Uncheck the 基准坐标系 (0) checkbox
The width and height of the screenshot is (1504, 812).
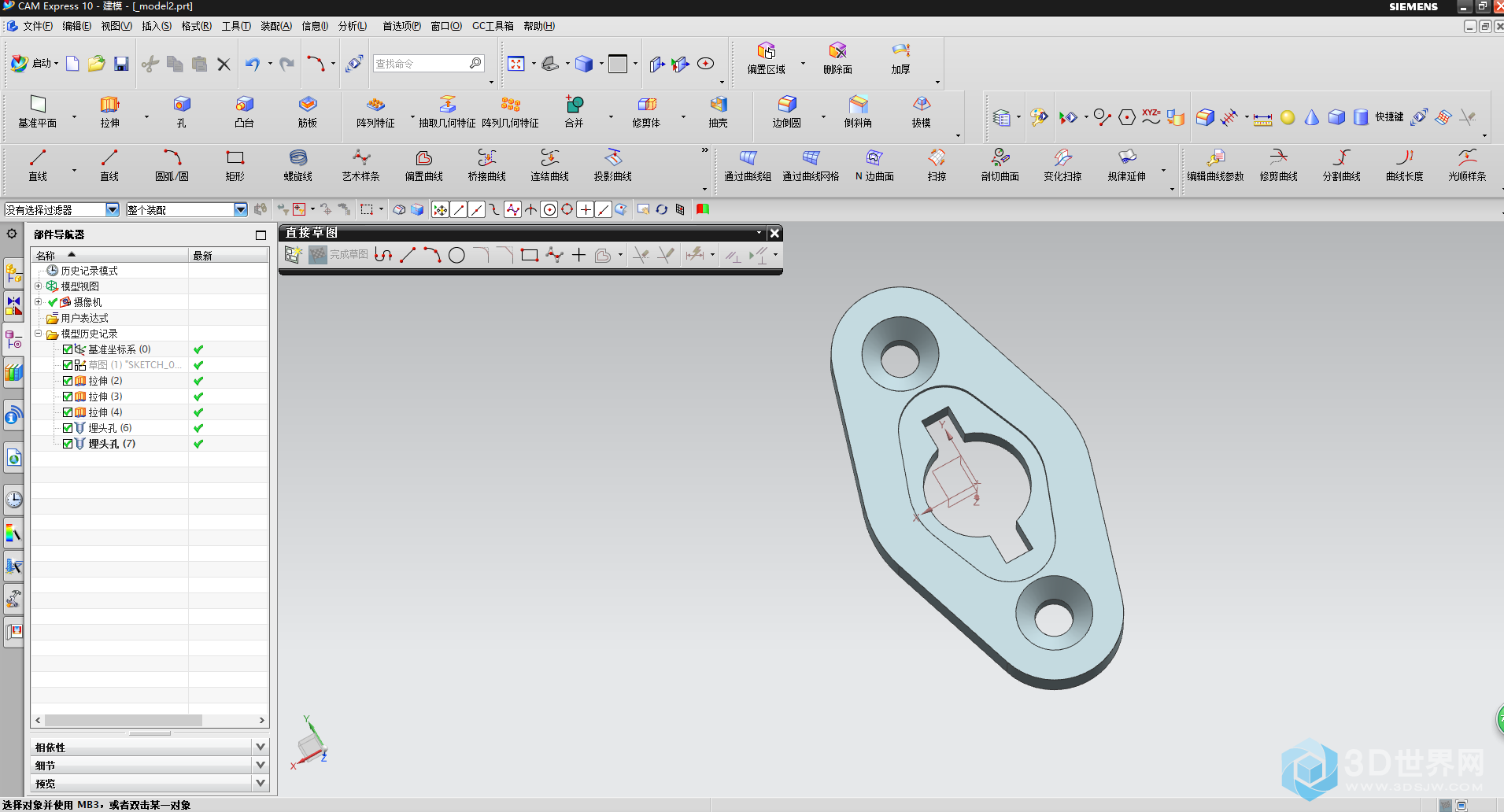click(68, 349)
